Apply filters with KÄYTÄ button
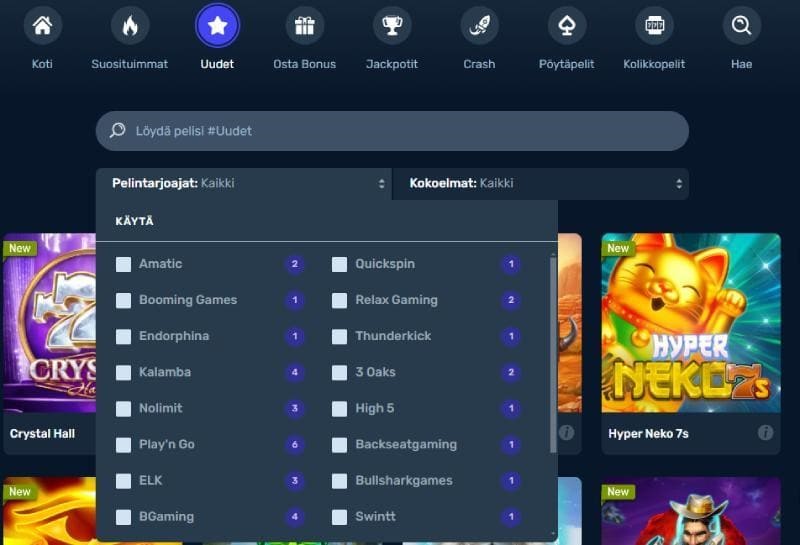Screen dimensions: 800x545 pos(134,221)
